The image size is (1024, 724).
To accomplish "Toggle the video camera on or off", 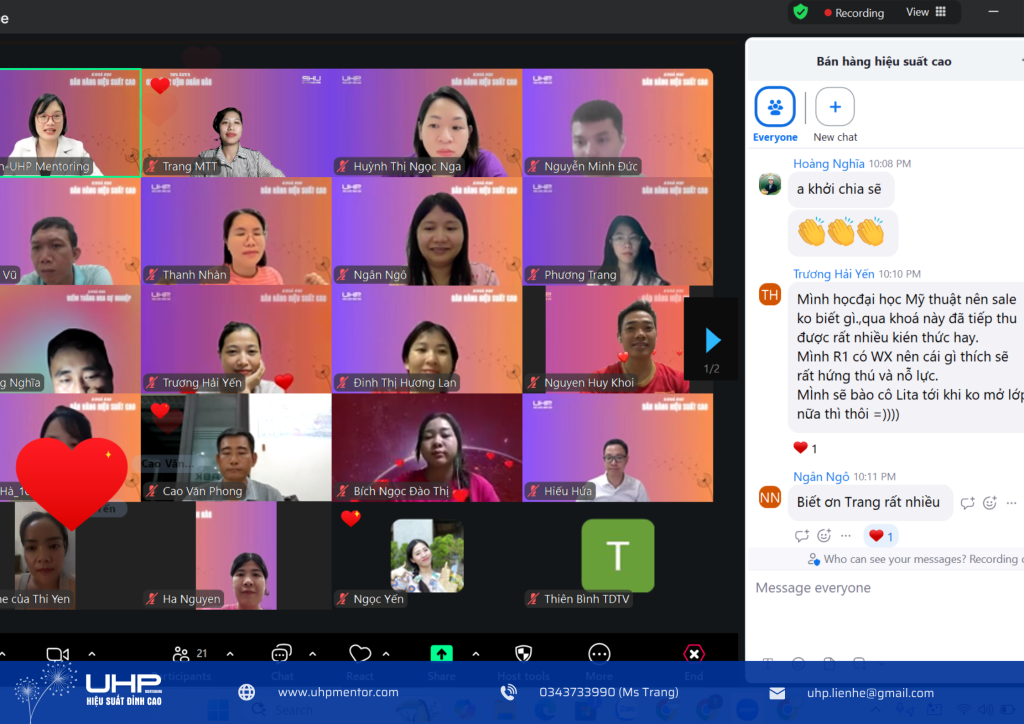I will click(57, 654).
